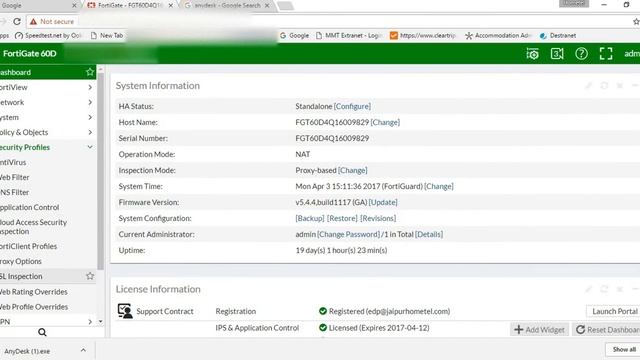This screenshot has width=640, height=360.
Task: Collapse the Security Profiles section
Action: click(90, 147)
